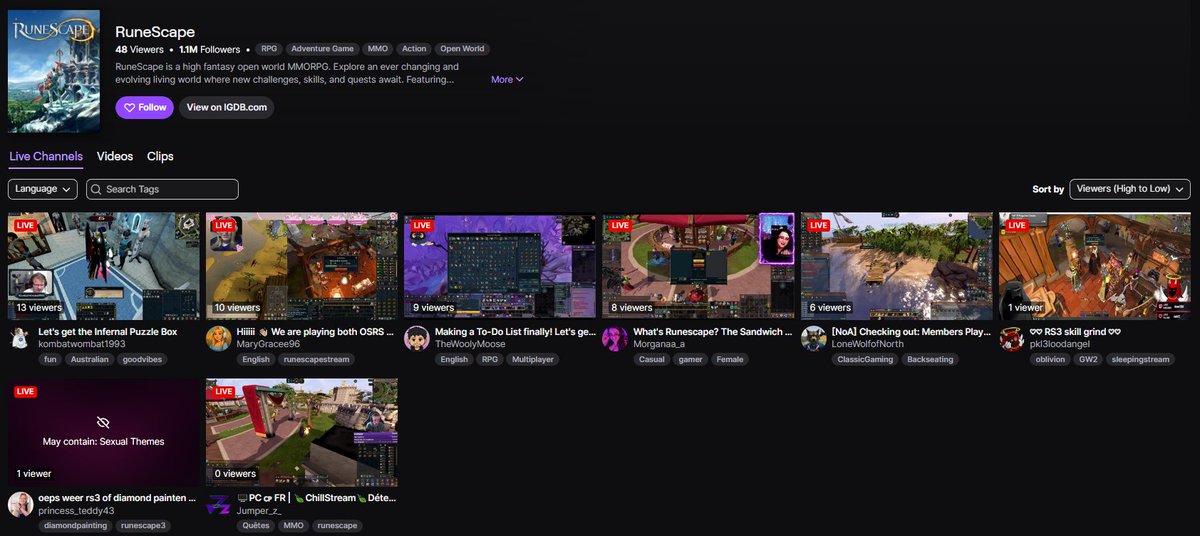Click the RuneScape game cover art
Screen dimensions: 1200x536
pyautogui.click(x=54, y=72)
